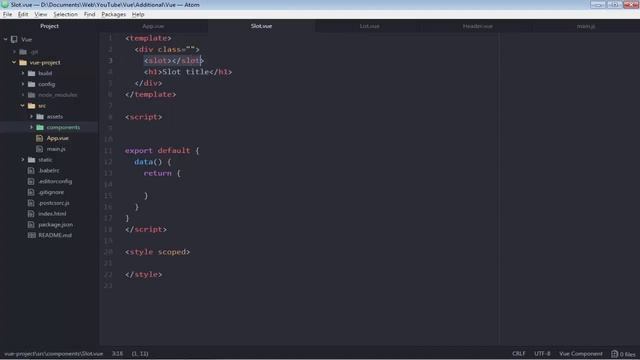Open the Find menu
This screenshot has width=640, height=360.
coord(89,14)
